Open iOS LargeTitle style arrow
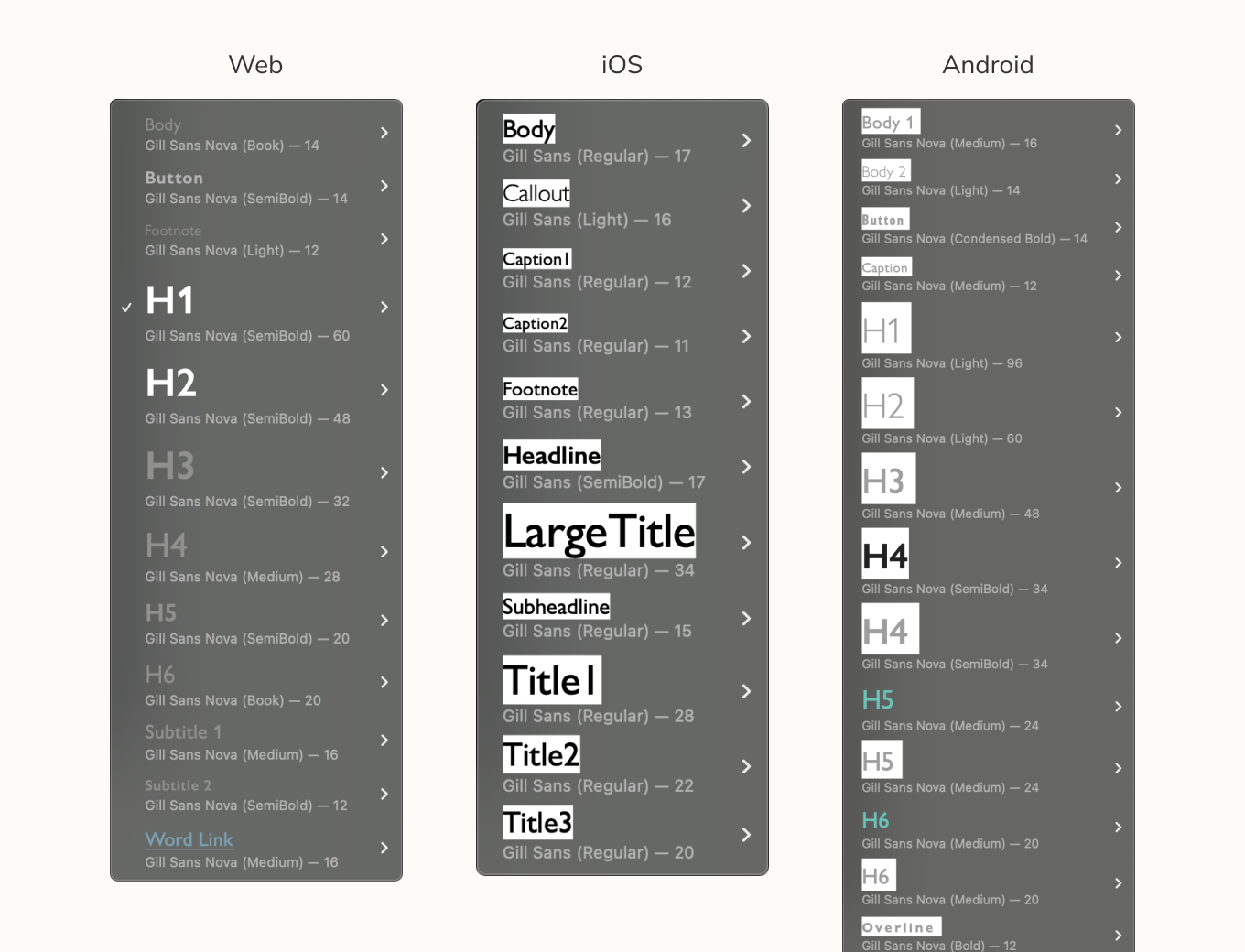 pyautogui.click(x=747, y=543)
